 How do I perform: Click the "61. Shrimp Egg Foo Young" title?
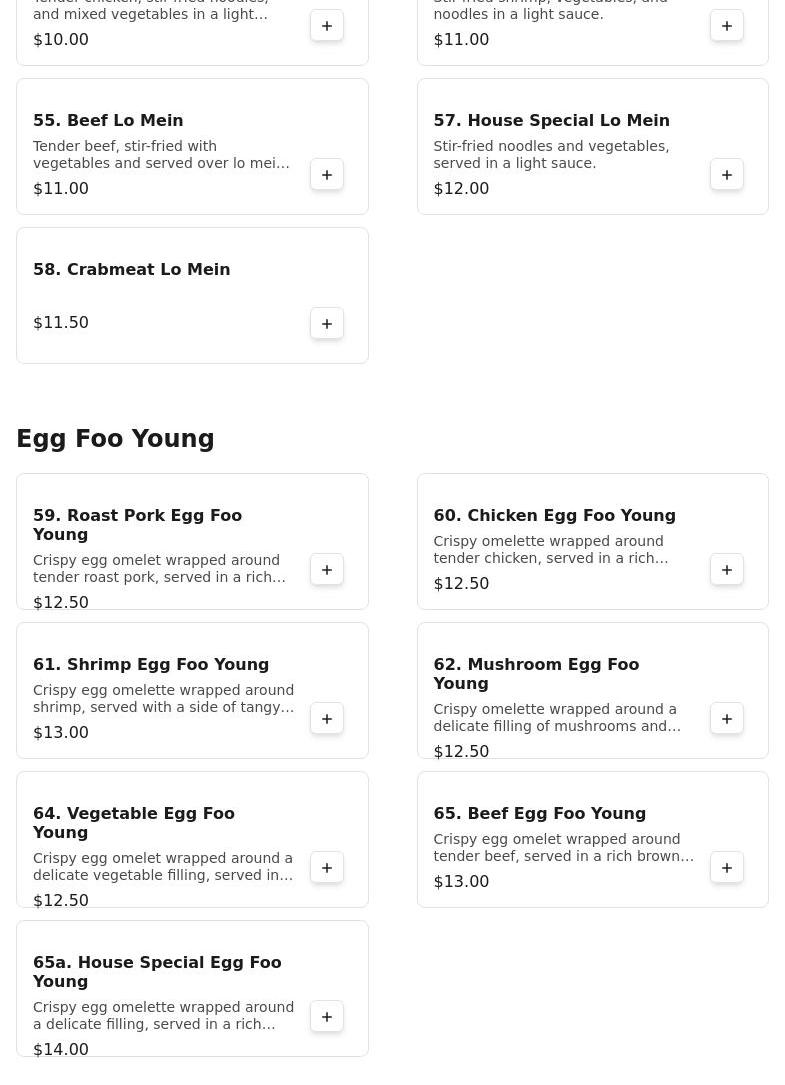tap(151, 664)
